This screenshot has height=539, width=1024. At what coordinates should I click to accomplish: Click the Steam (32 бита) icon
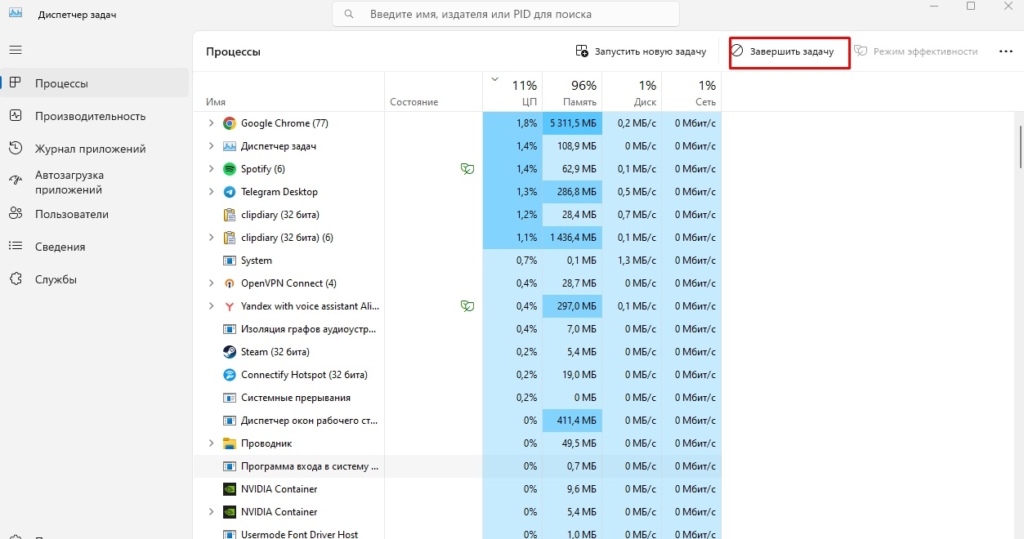(x=229, y=351)
